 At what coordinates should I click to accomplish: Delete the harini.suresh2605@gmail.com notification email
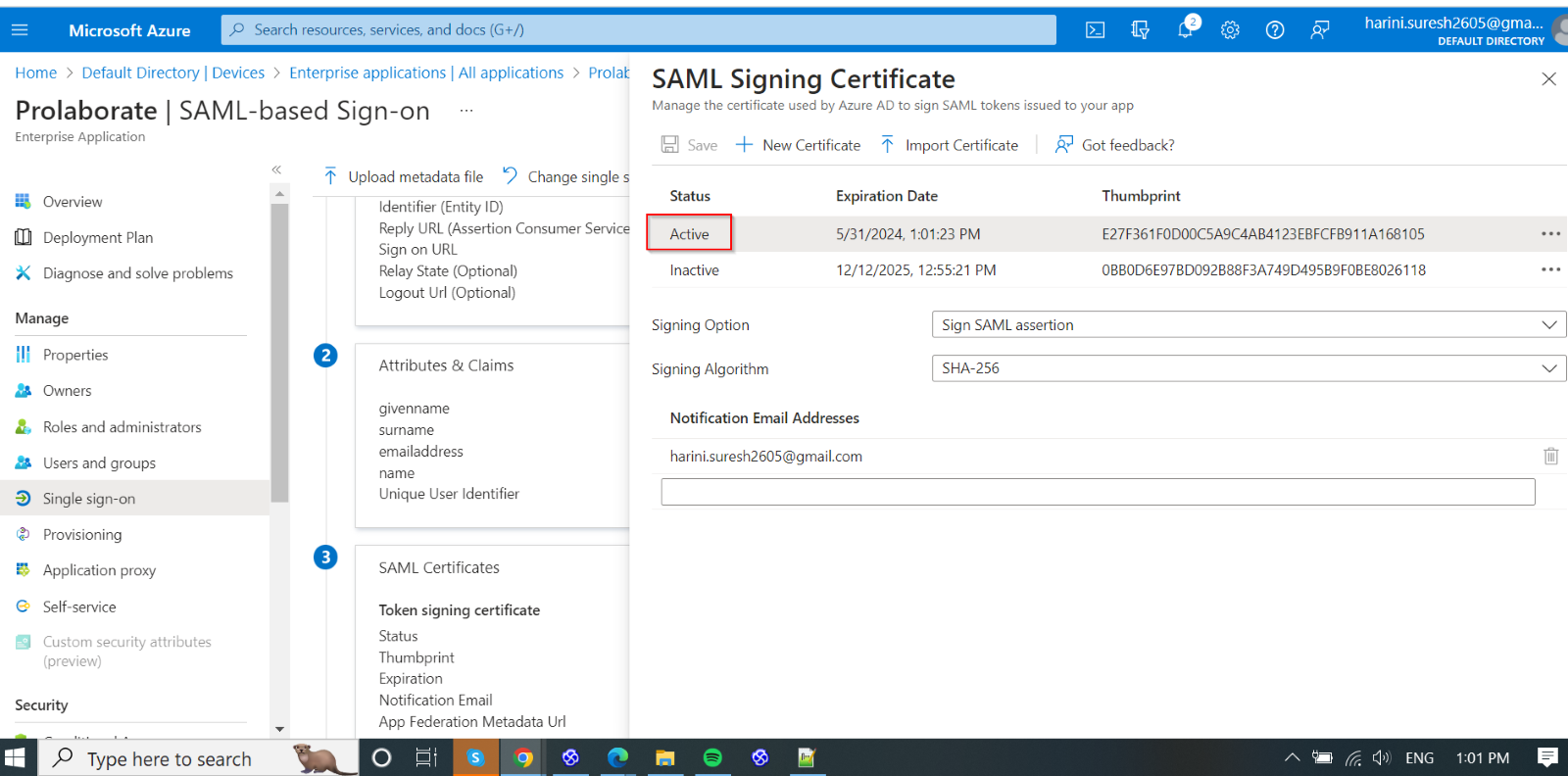[x=1550, y=456]
